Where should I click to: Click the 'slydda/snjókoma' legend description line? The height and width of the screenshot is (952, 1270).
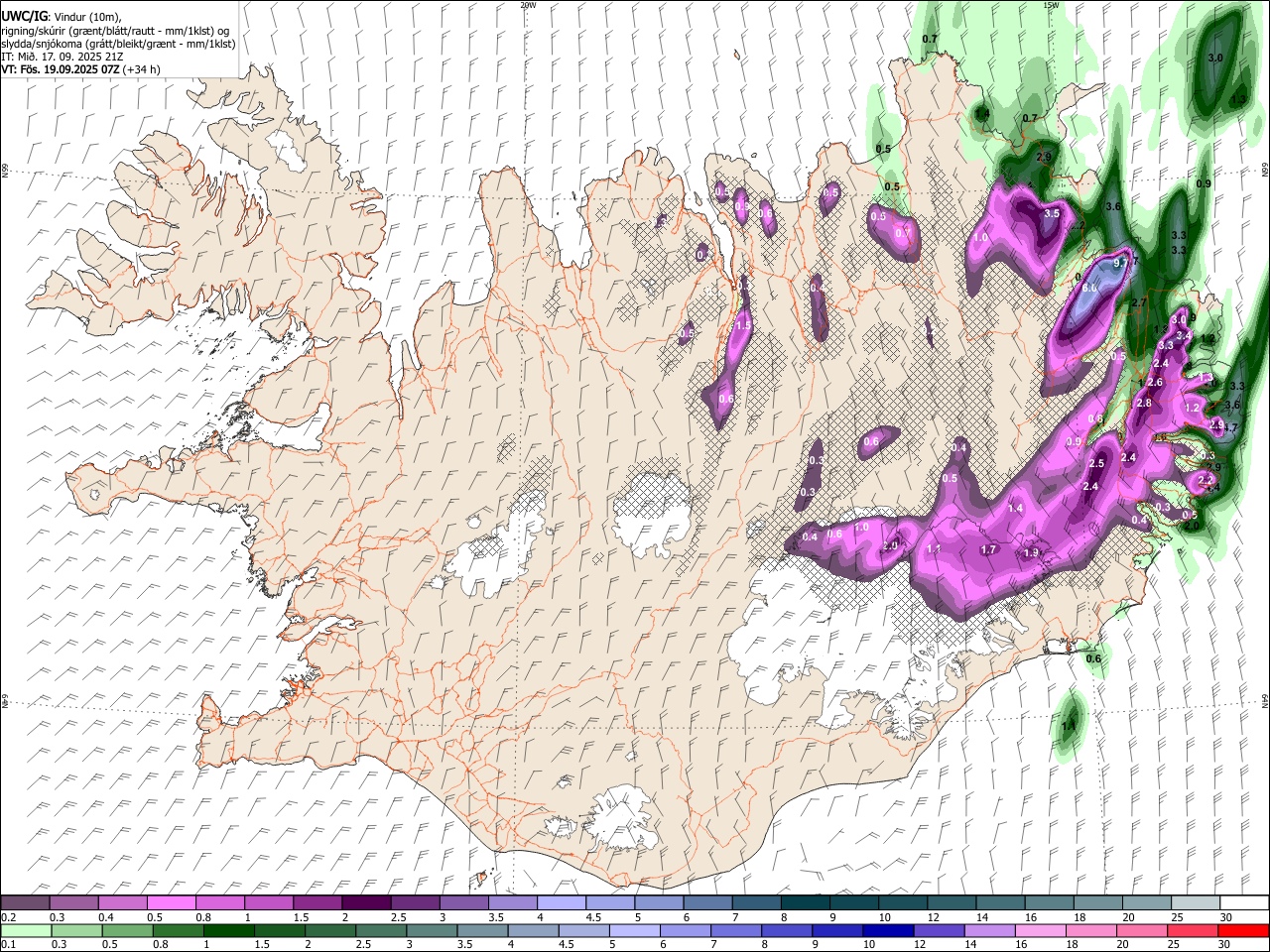(118, 44)
